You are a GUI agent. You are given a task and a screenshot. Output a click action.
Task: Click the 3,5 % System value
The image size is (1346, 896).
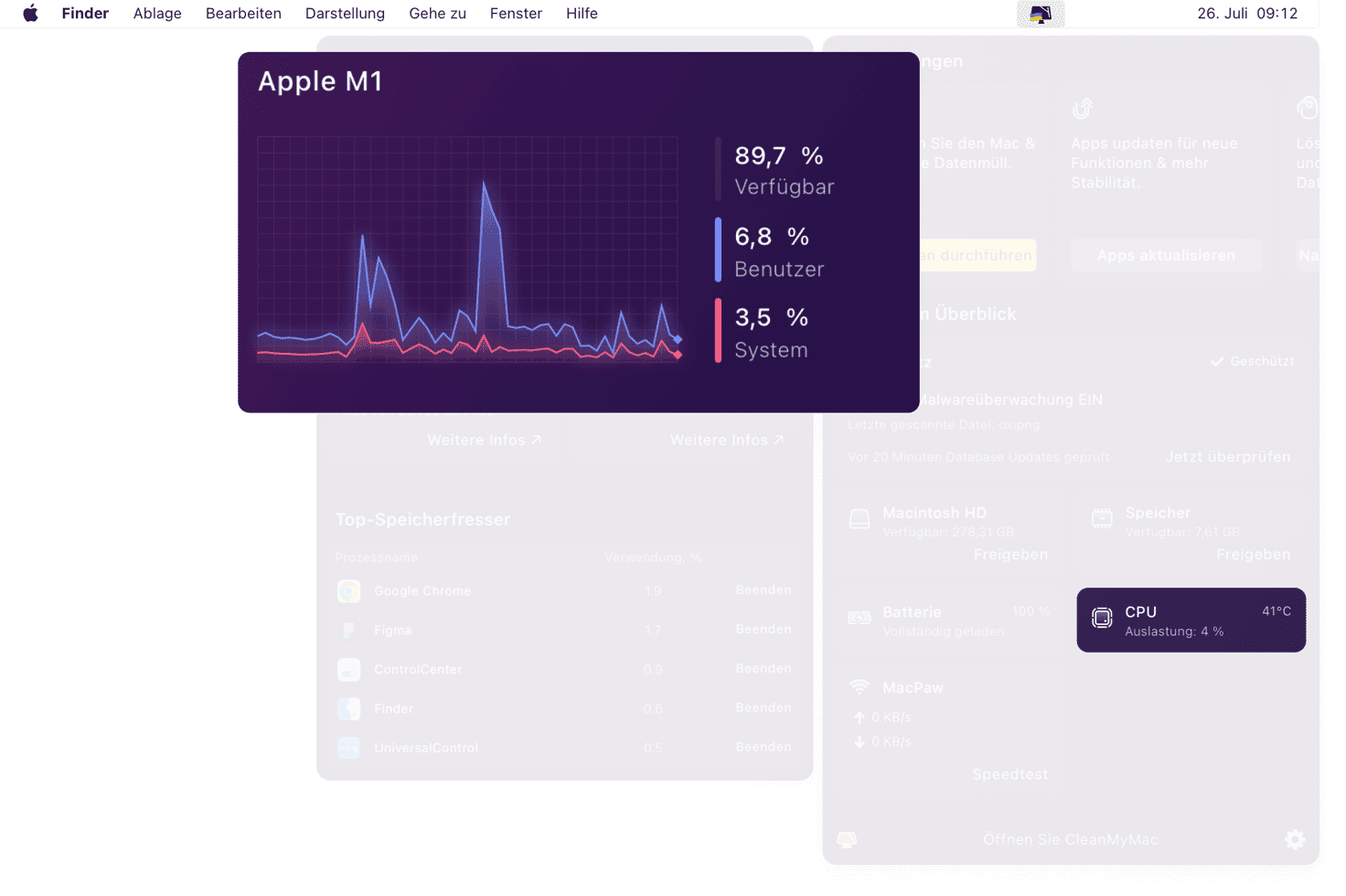pyautogui.click(x=771, y=318)
